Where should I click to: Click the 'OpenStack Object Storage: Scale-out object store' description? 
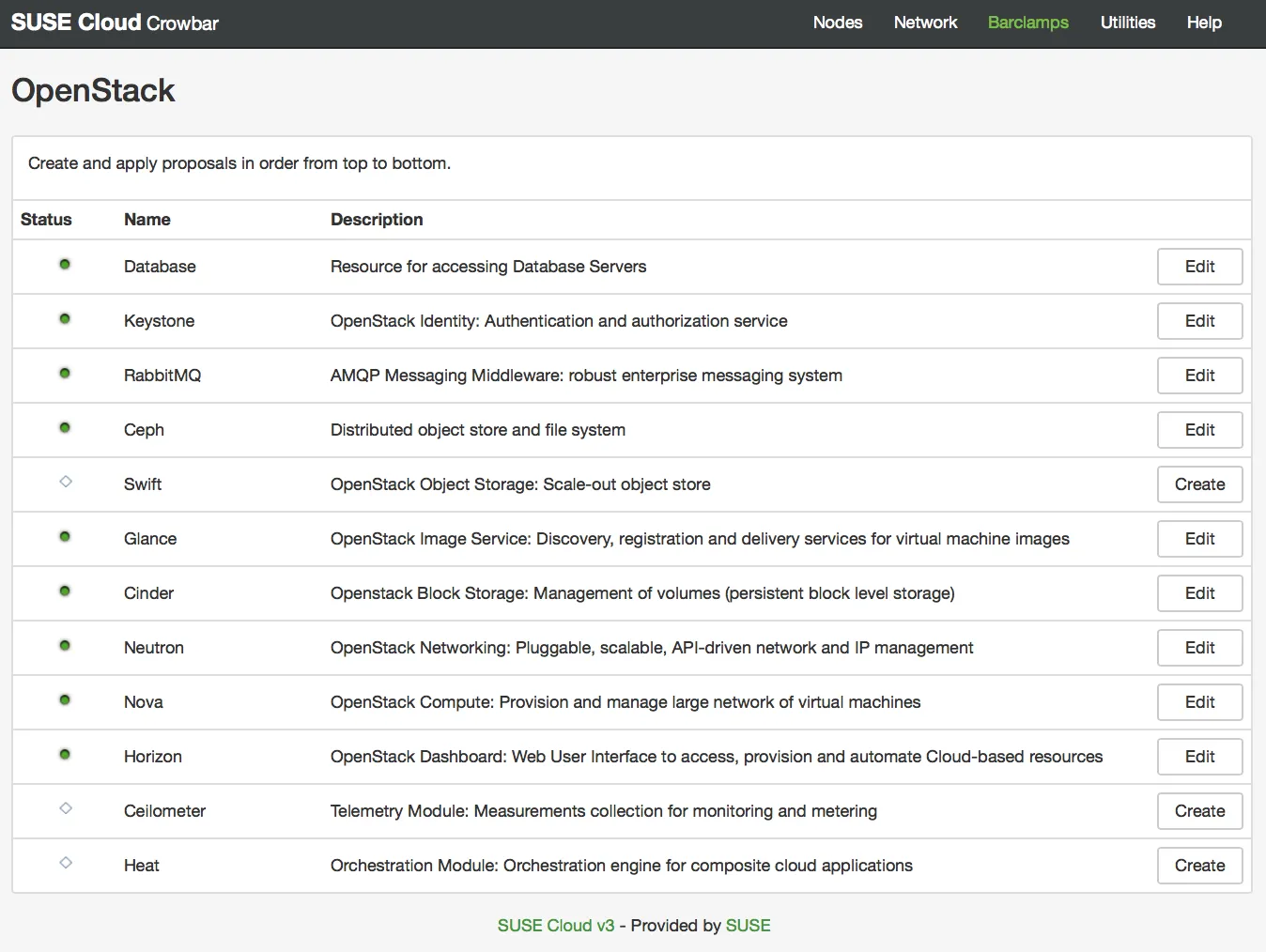520,484
